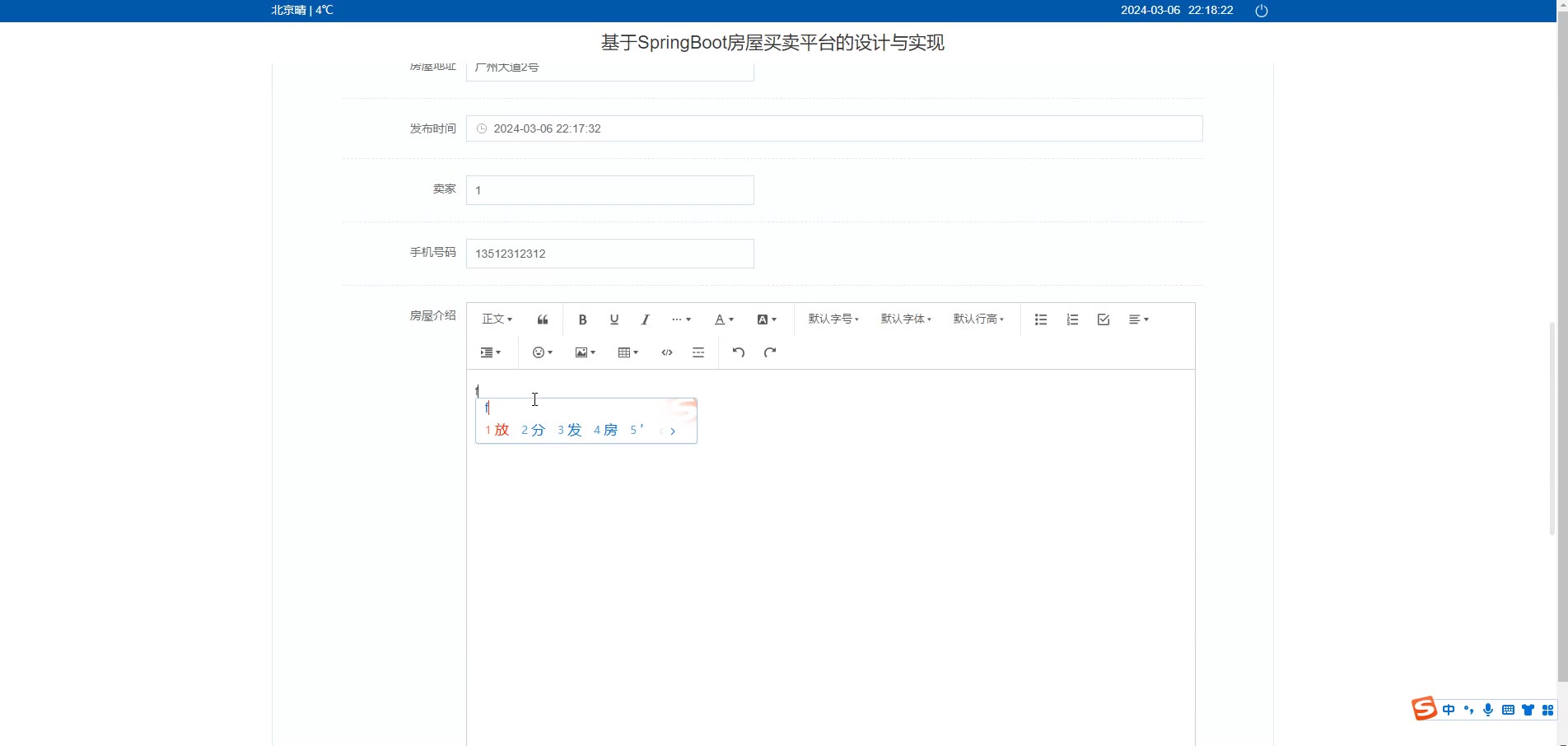Go to next IME candidate page

pos(673,431)
